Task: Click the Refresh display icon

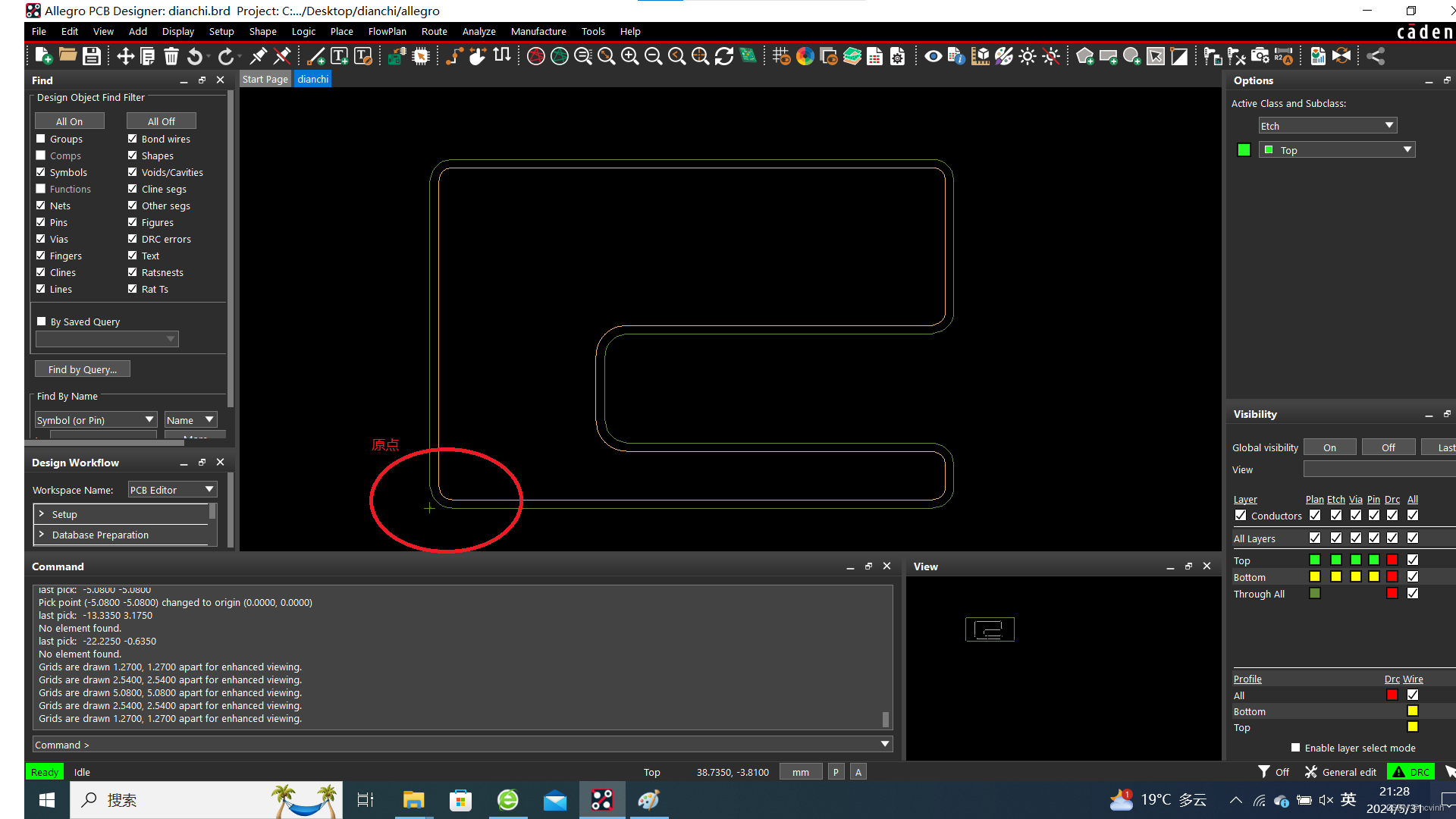Action: [724, 56]
